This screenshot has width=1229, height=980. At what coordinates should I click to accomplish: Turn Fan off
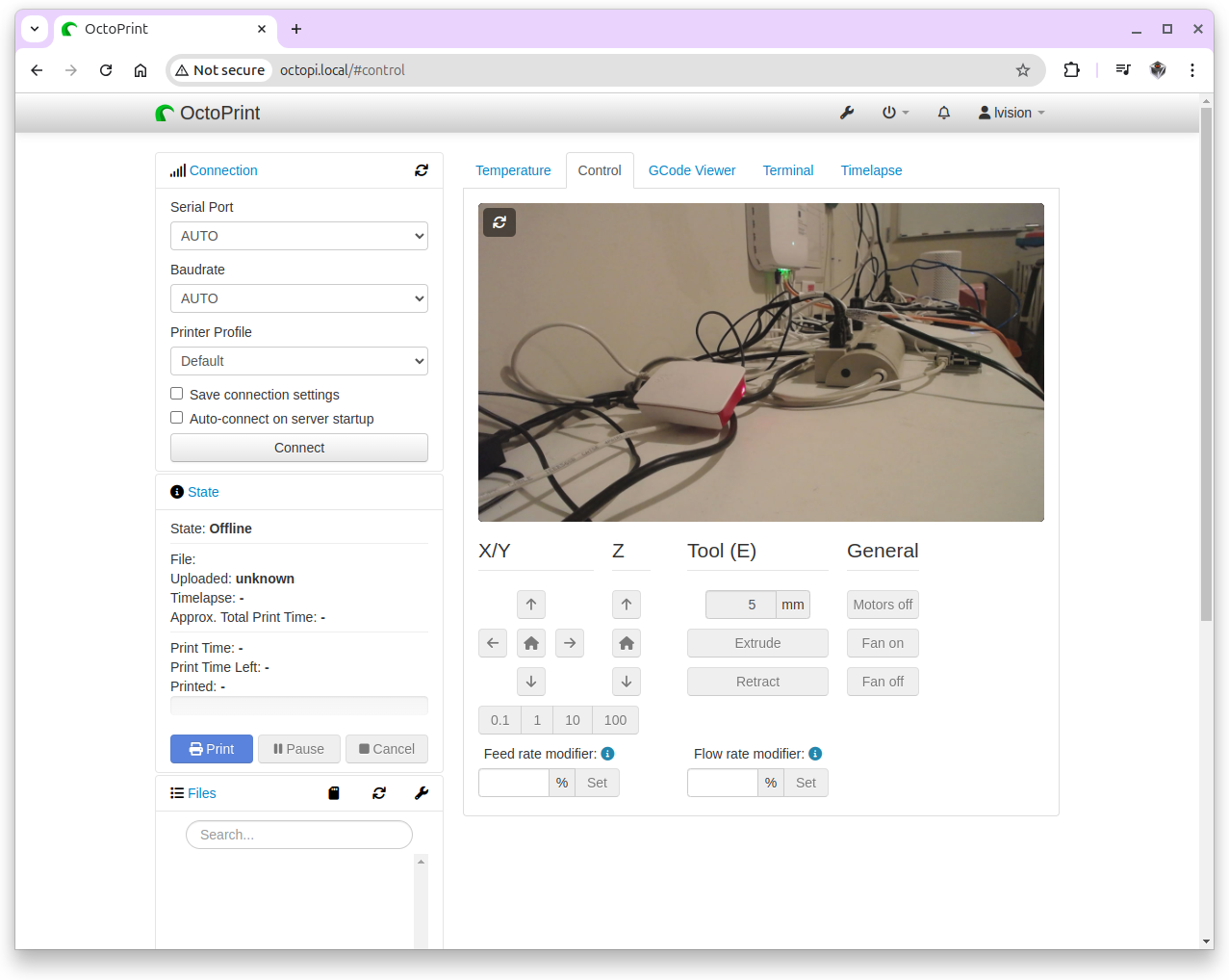click(x=883, y=682)
